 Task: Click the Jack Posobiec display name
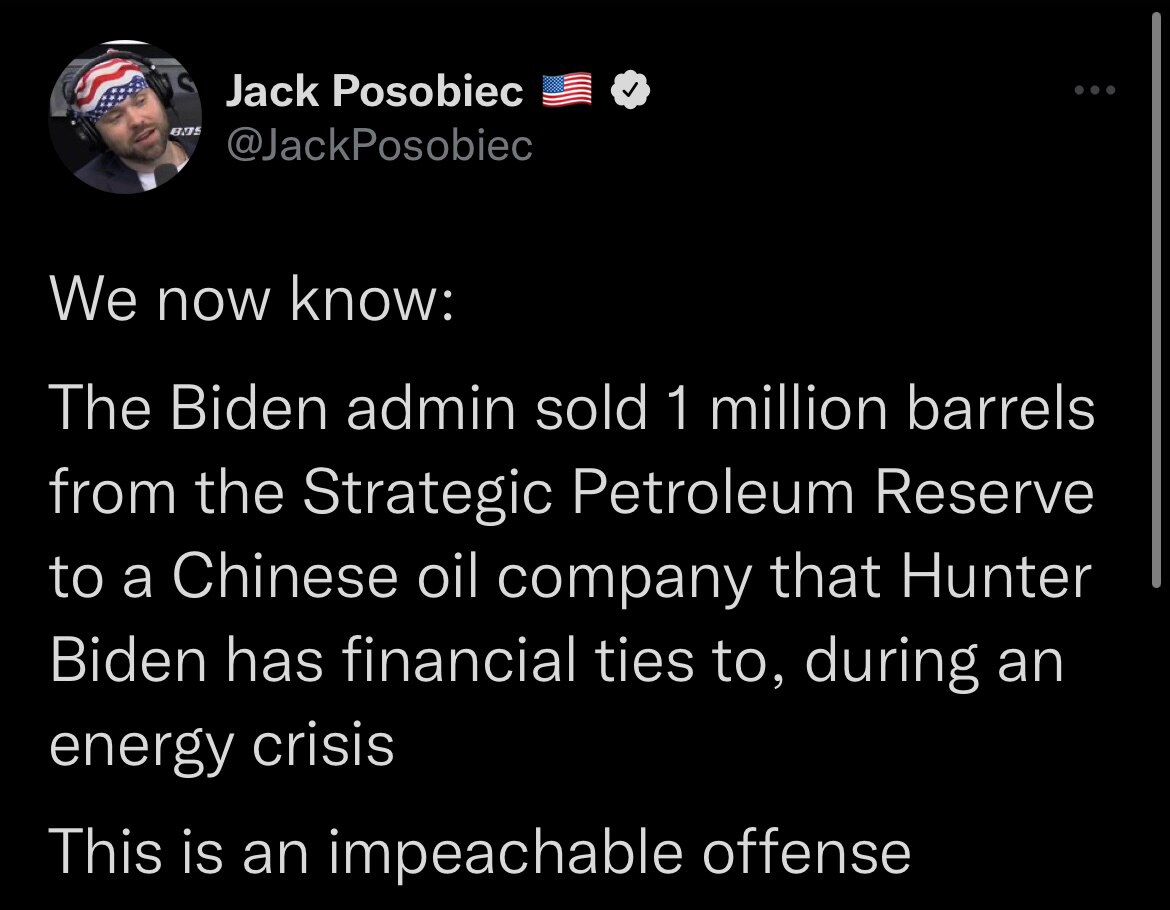pos(375,92)
